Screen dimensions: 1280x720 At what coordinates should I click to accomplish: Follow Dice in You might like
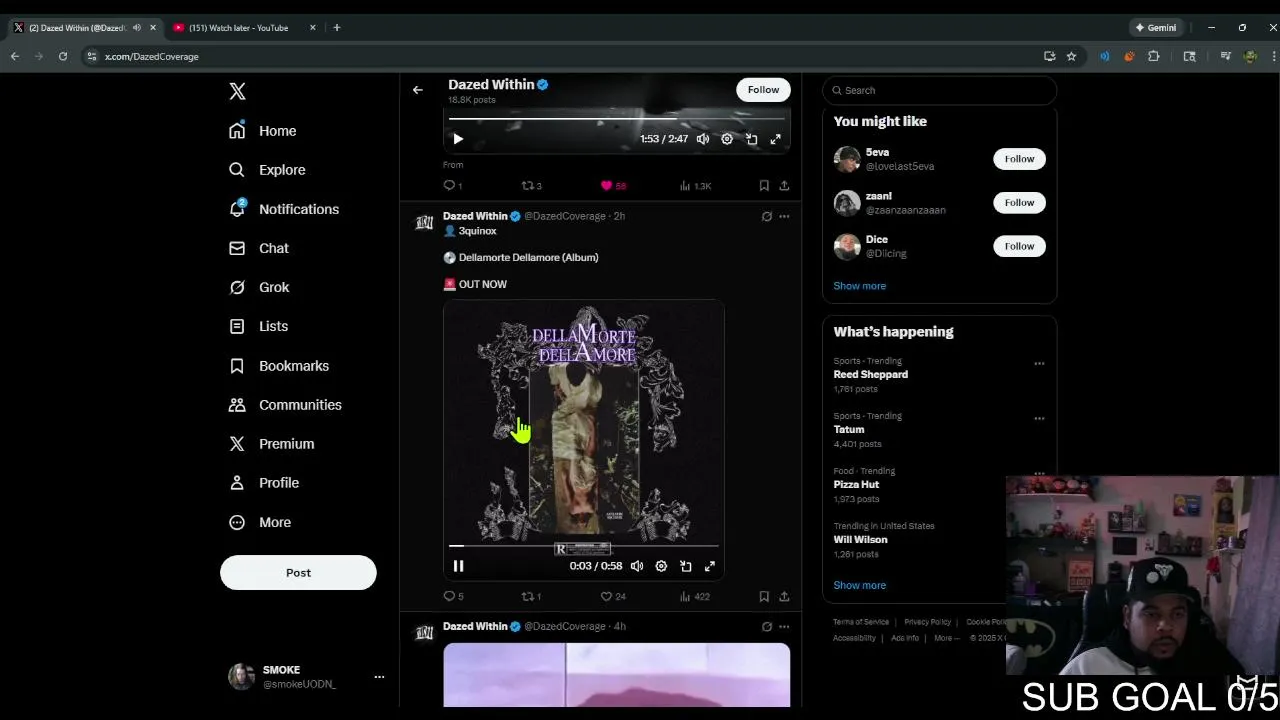pyautogui.click(x=1019, y=246)
